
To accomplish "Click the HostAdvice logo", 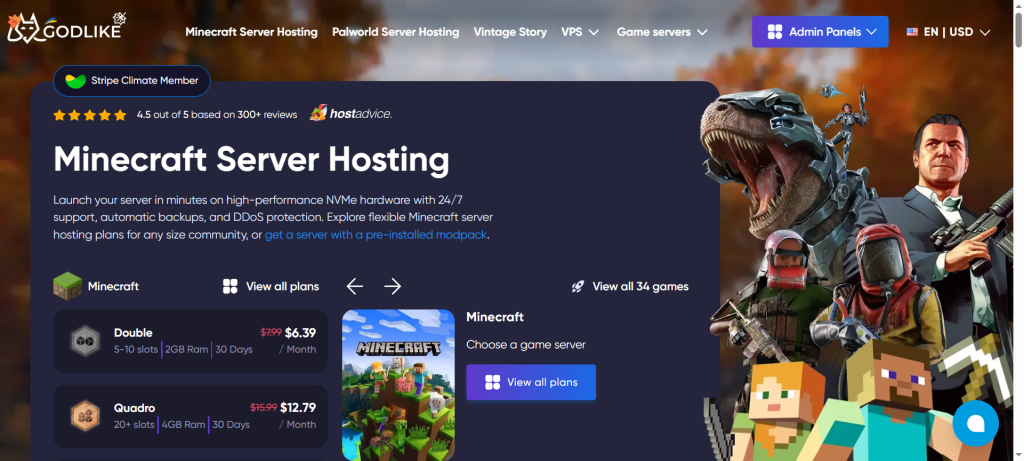I will coord(350,114).
